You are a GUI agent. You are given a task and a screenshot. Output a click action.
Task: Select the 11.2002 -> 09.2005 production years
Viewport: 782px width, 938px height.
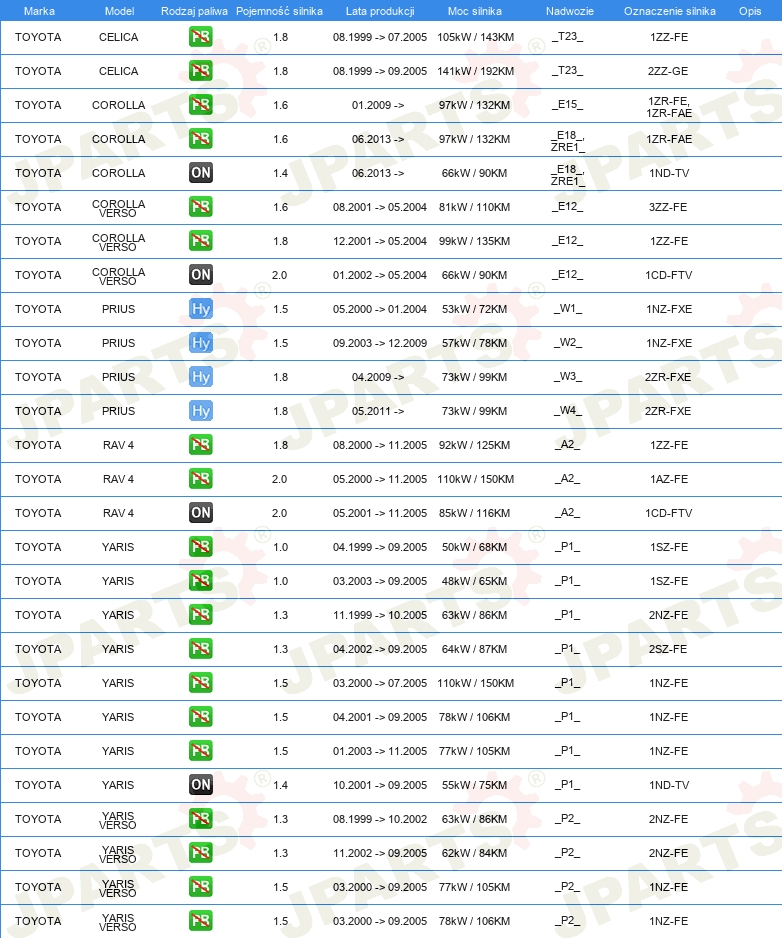380,853
